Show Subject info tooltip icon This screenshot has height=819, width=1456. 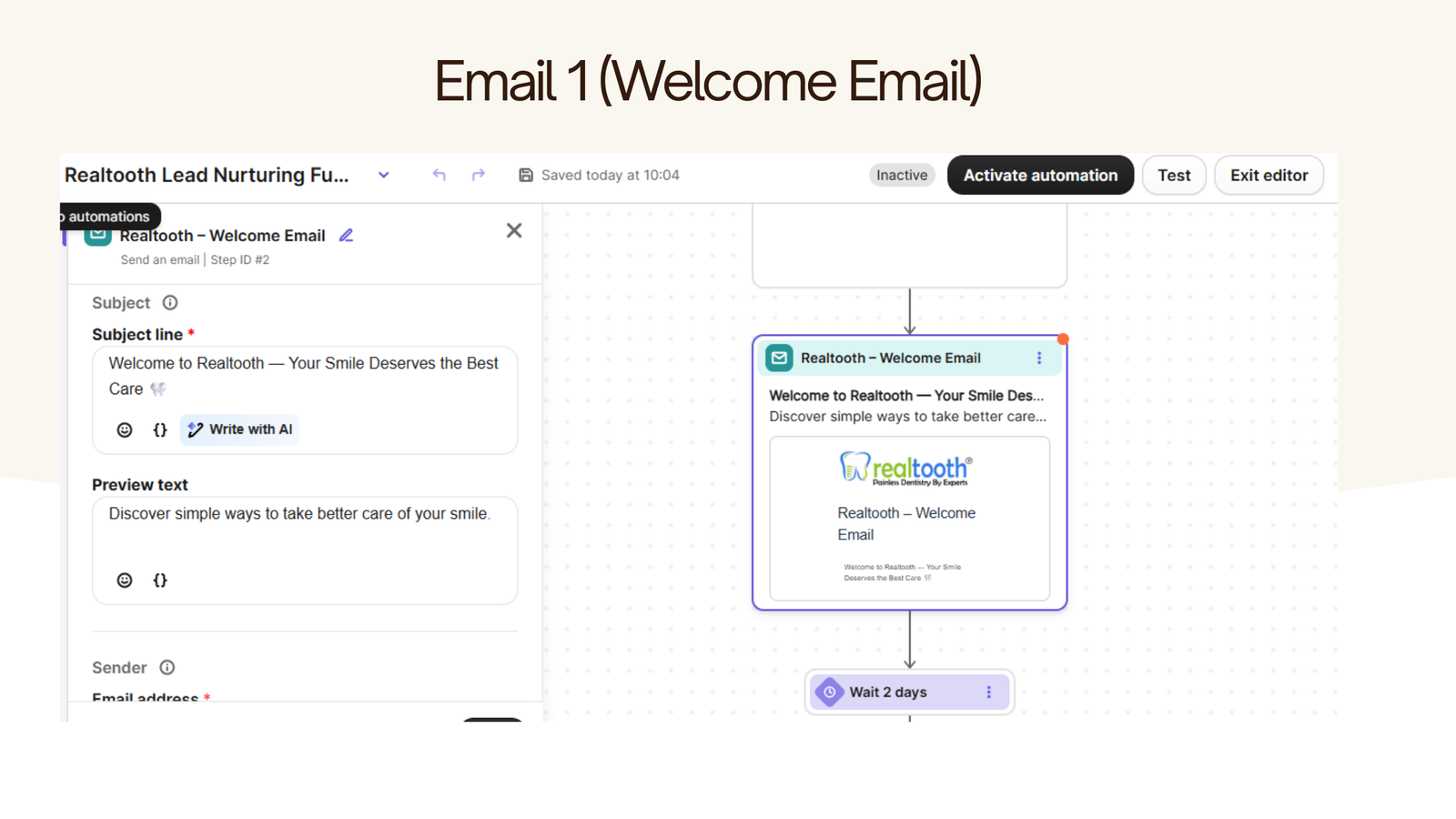tap(170, 303)
